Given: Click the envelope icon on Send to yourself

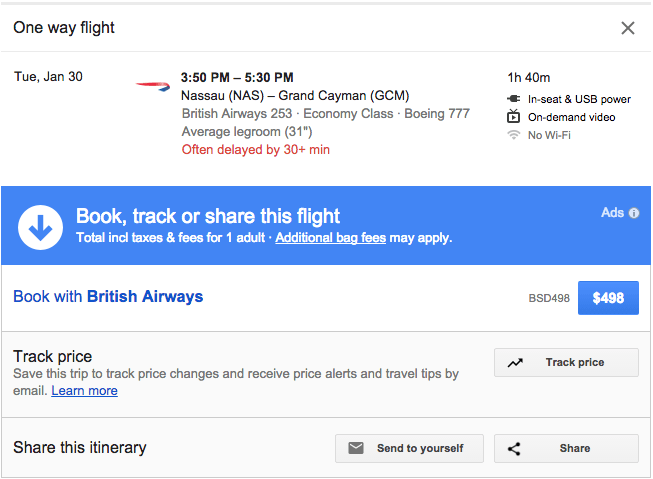Looking at the screenshot, I should click(x=356, y=448).
